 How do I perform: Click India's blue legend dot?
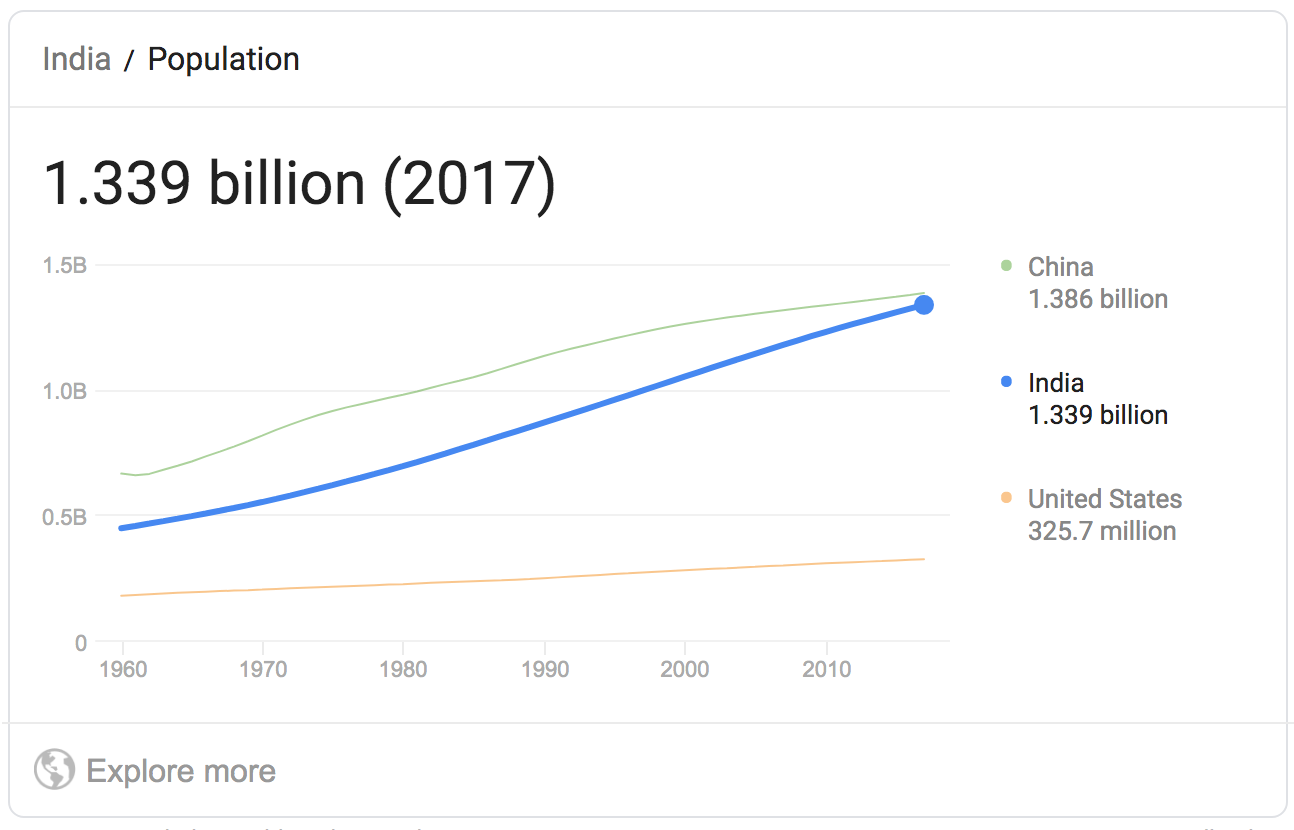[x=1006, y=382]
